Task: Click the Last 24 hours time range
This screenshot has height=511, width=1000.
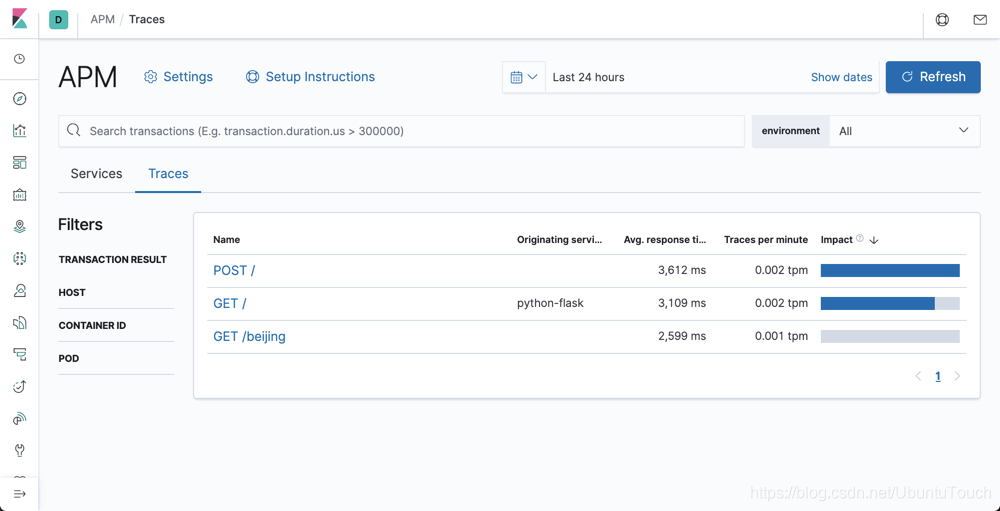Action: pos(589,77)
